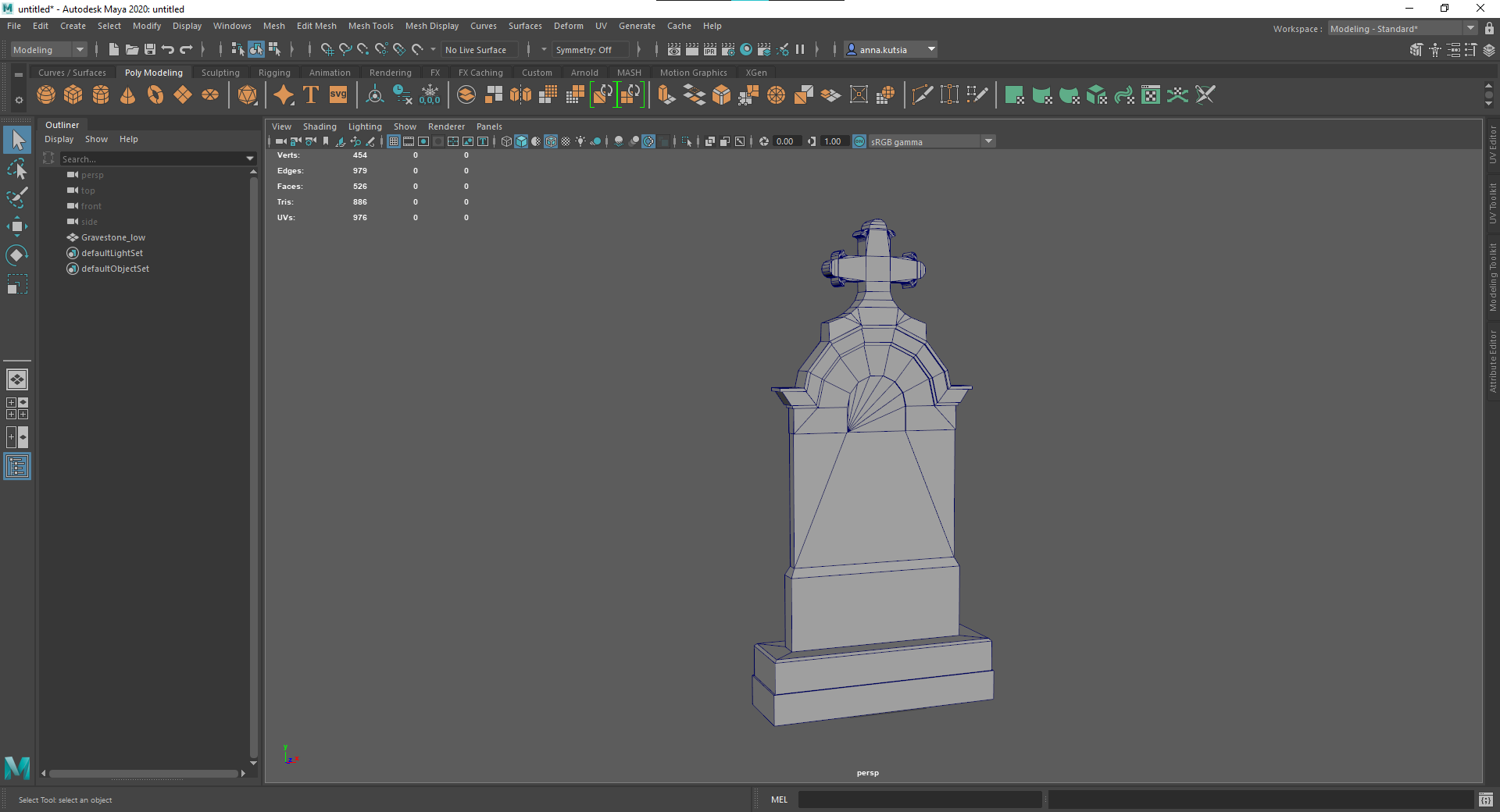Toggle the Outliner panel layout button
The width and height of the screenshot is (1500, 812).
coord(17,466)
